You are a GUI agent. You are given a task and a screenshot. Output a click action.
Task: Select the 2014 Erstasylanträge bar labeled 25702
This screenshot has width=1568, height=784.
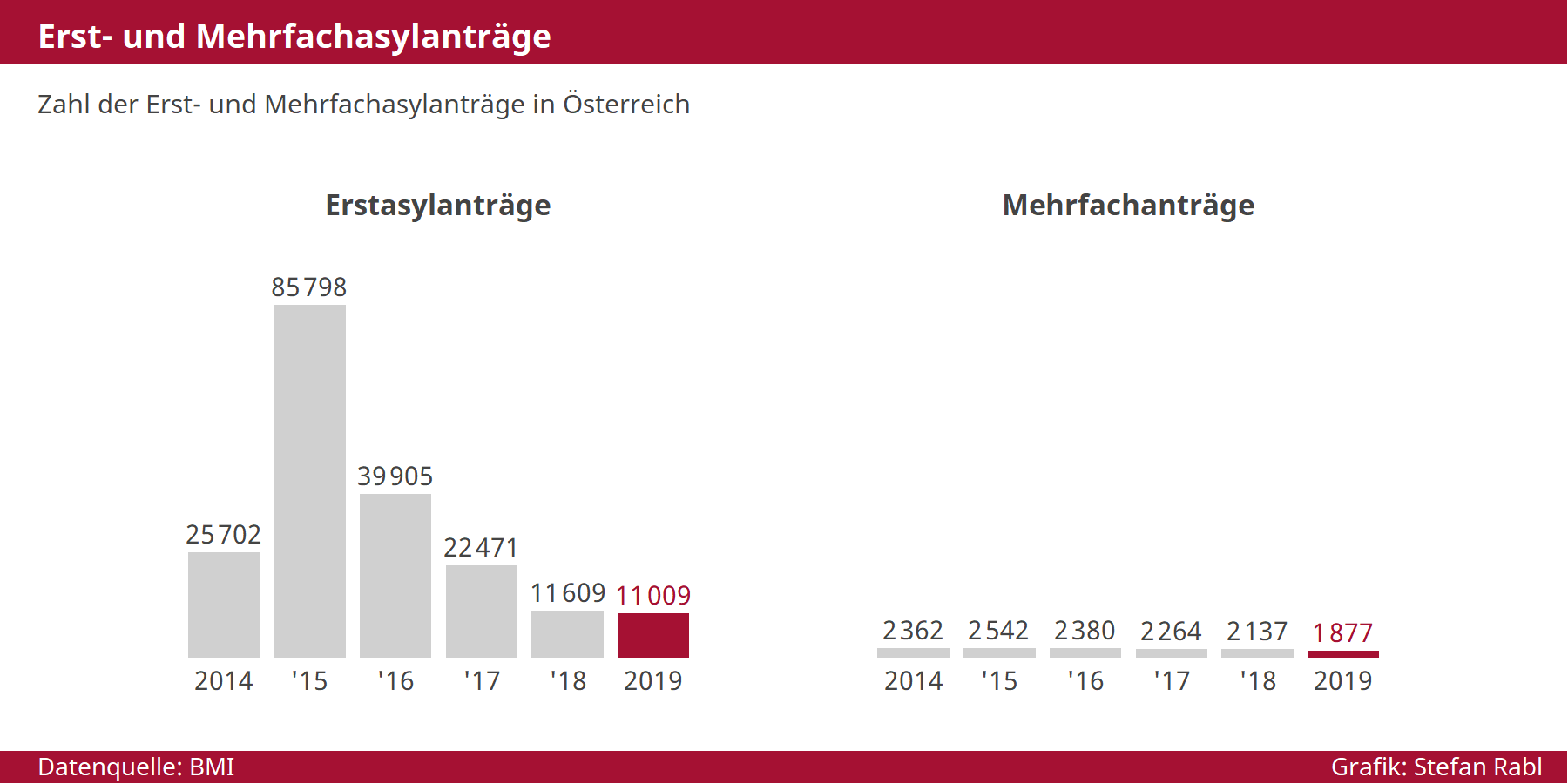pyautogui.click(x=224, y=605)
